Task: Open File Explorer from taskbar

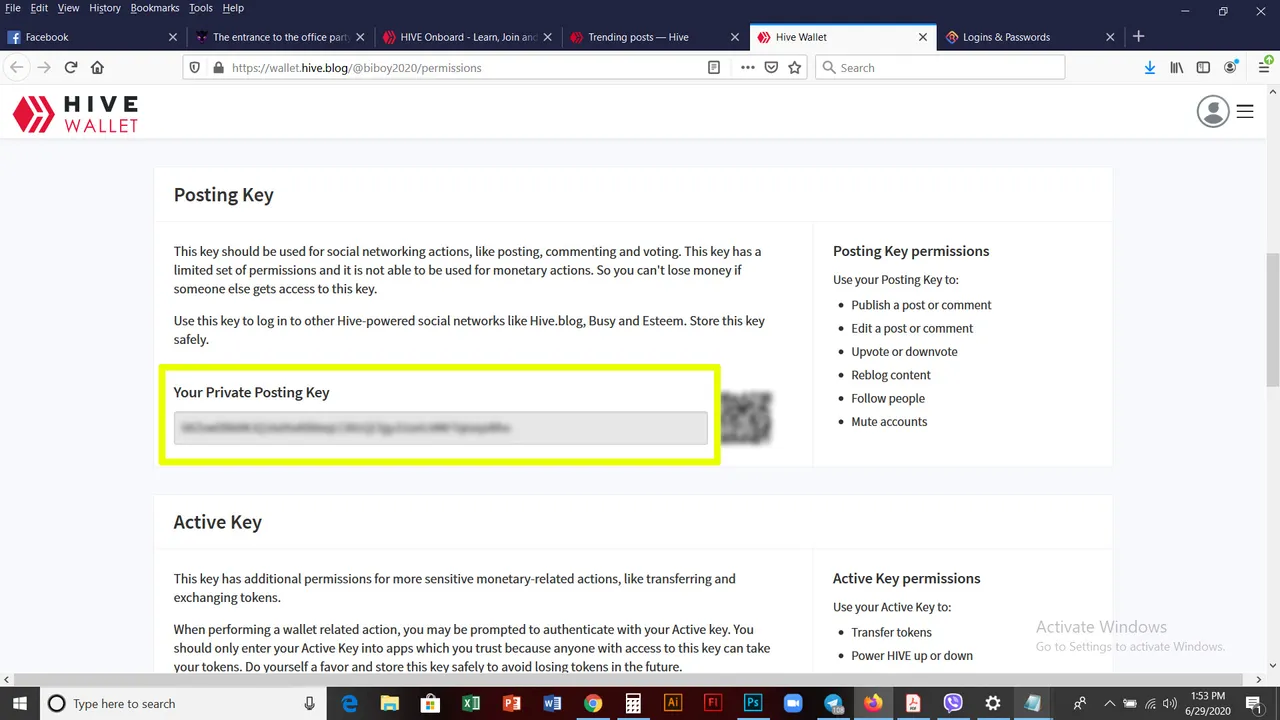Action: point(390,703)
